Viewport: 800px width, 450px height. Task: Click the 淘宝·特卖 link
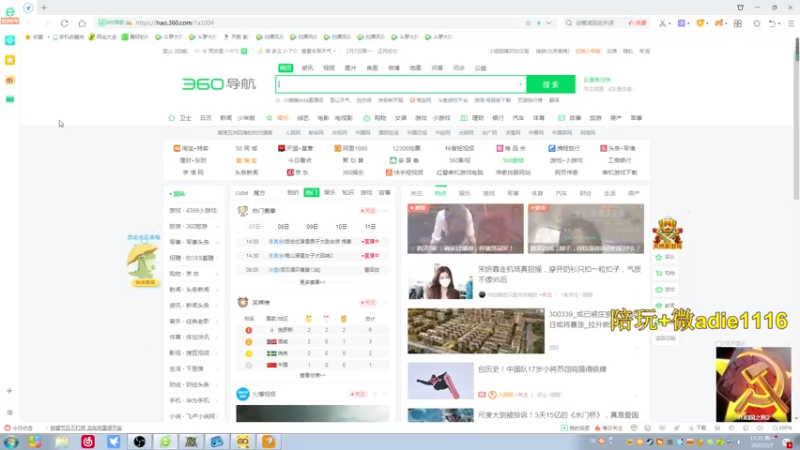[x=191, y=148]
